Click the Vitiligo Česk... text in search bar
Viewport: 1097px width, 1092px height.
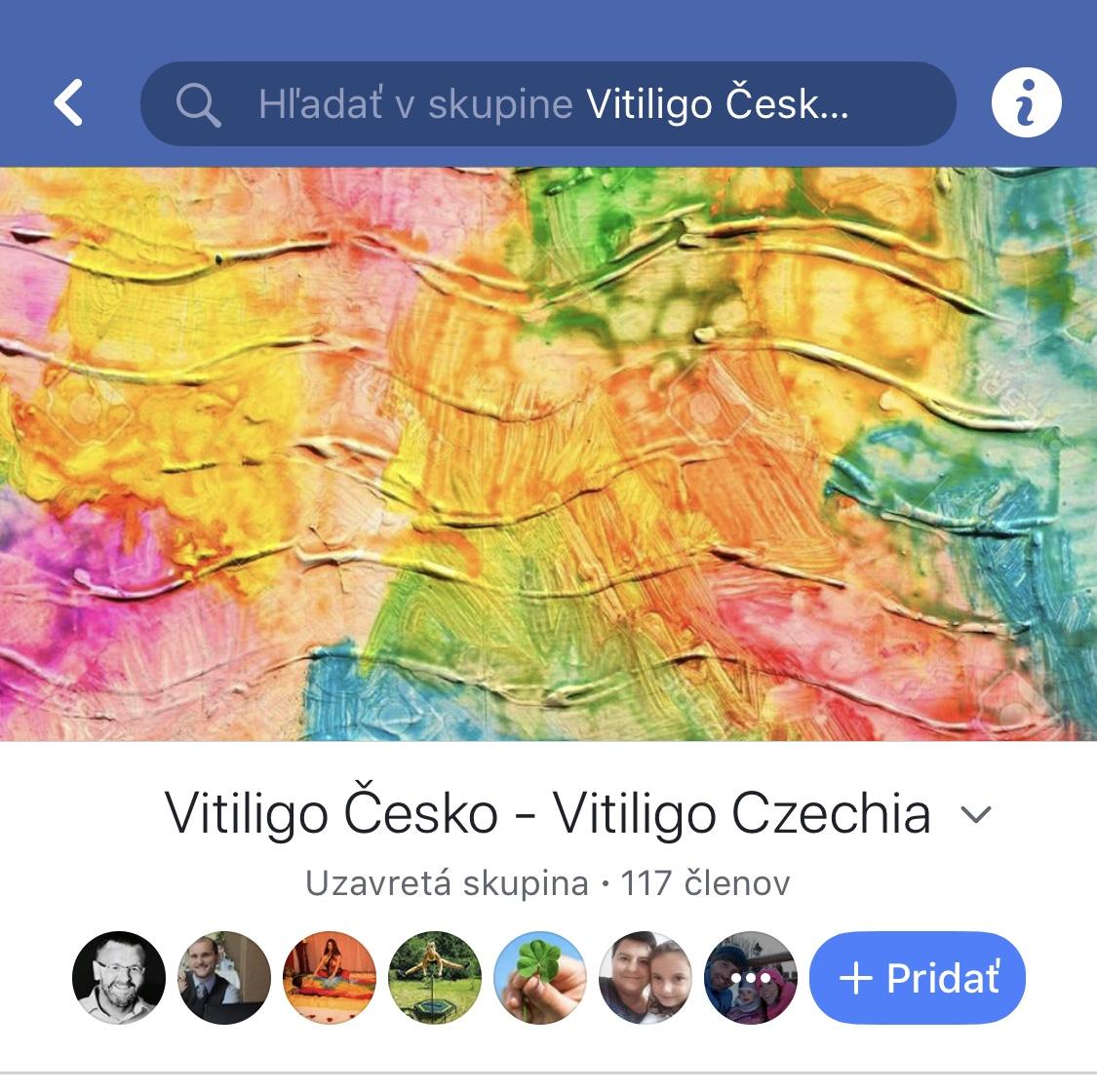[717, 104]
